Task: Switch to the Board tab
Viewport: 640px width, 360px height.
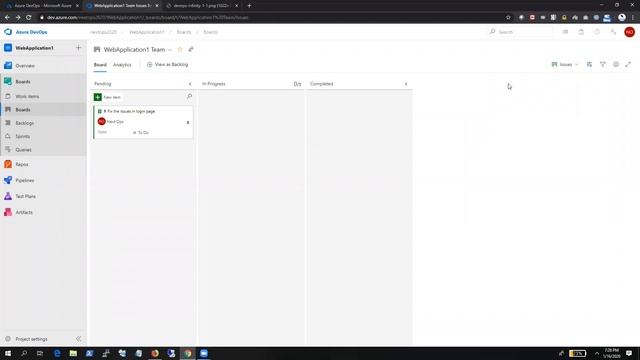Action: (100, 65)
